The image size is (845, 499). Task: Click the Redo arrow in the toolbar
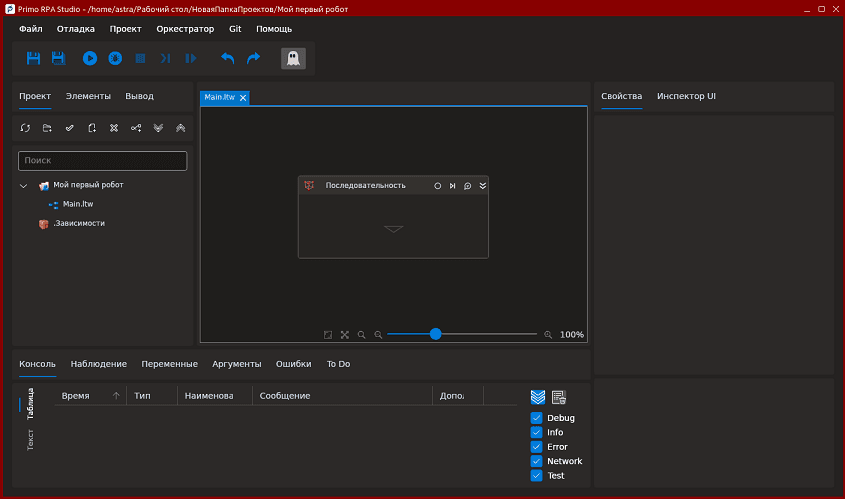point(253,59)
